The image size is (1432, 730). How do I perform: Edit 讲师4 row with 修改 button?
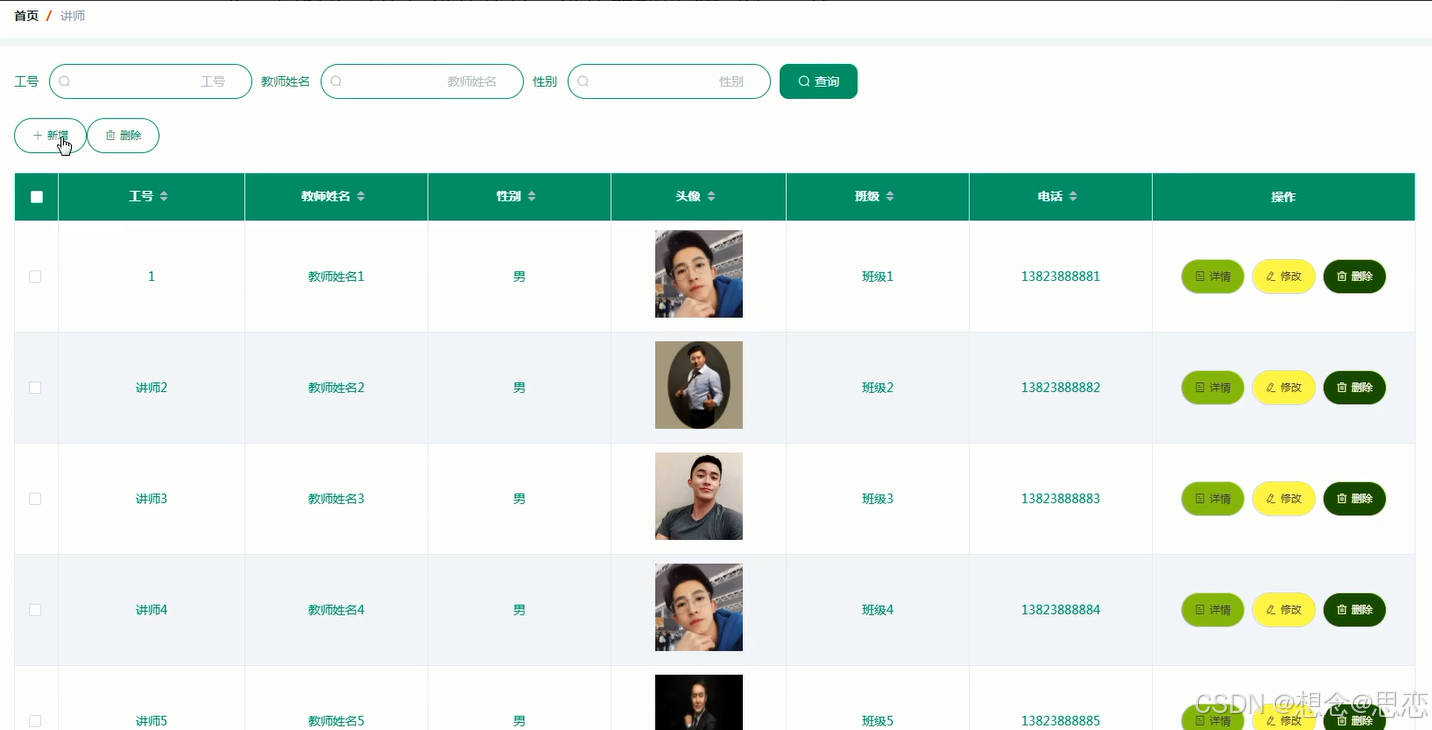[x=1284, y=609]
